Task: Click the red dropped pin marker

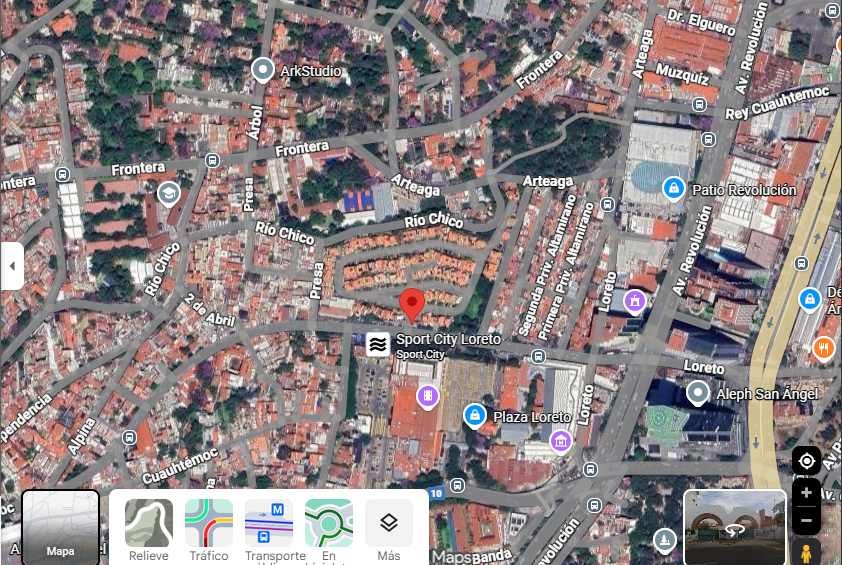Action: 412,306
